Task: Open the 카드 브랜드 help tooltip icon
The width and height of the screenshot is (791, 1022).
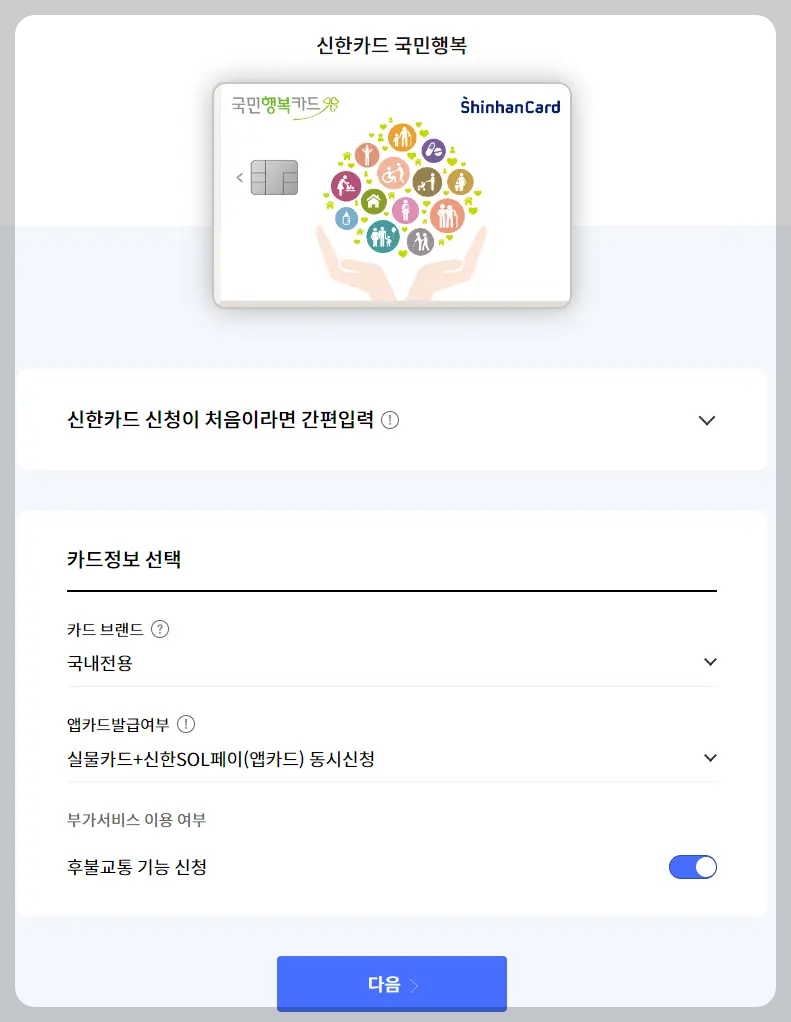Action: point(162,629)
